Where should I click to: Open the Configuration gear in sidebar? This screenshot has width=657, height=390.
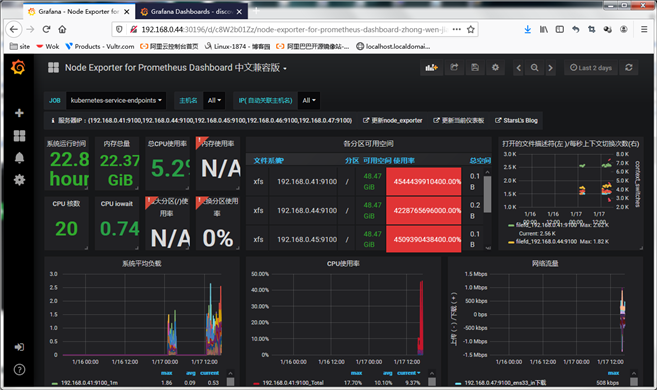19,180
